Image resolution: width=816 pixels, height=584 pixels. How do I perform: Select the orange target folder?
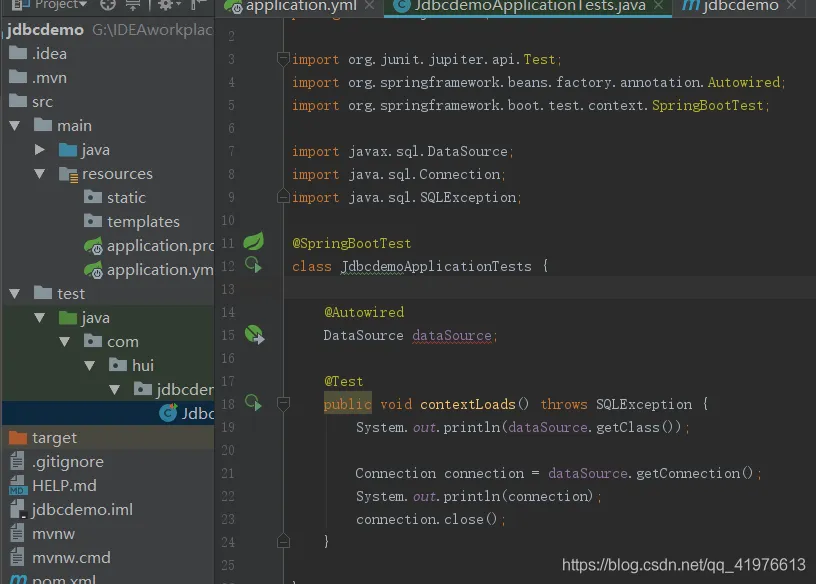pyautogui.click(x=43, y=438)
